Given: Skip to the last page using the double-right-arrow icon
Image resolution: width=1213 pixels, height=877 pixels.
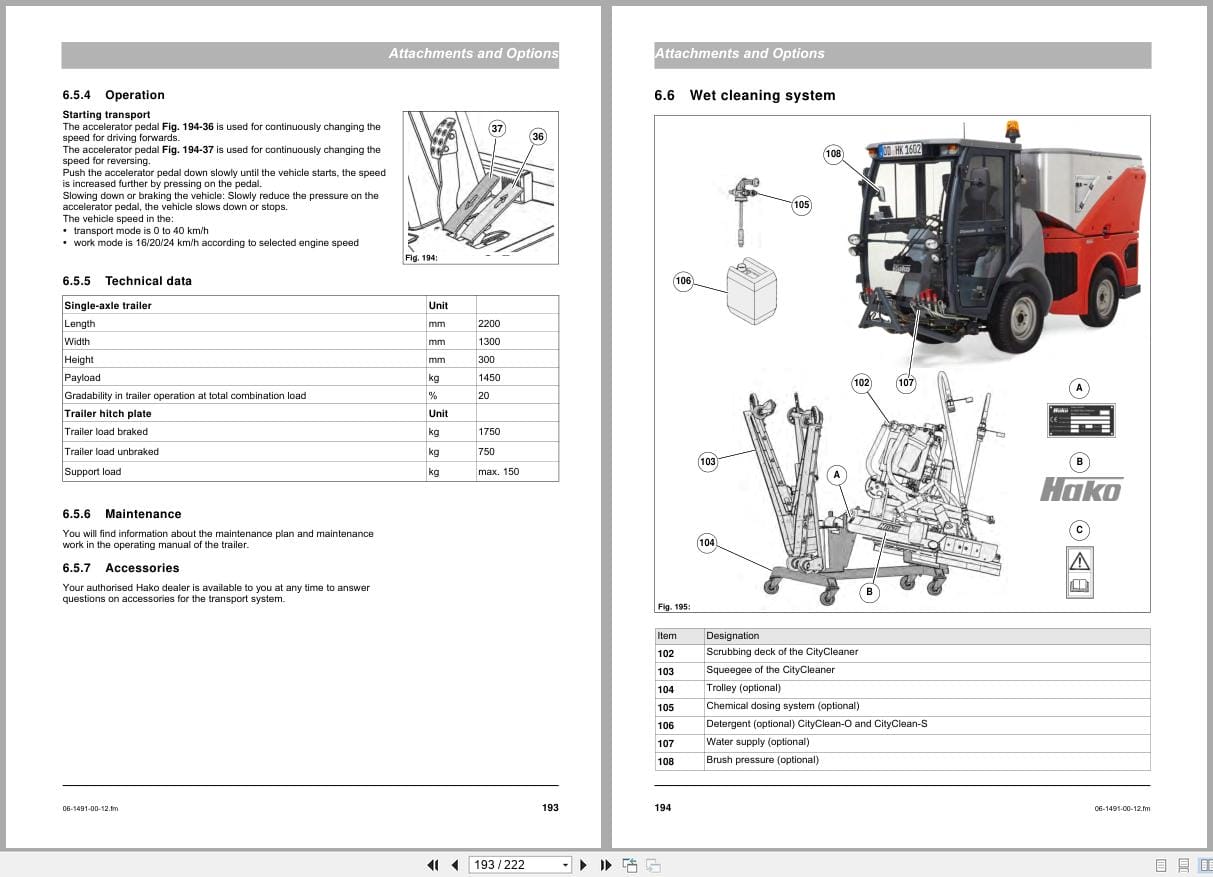Looking at the screenshot, I should [606, 864].
